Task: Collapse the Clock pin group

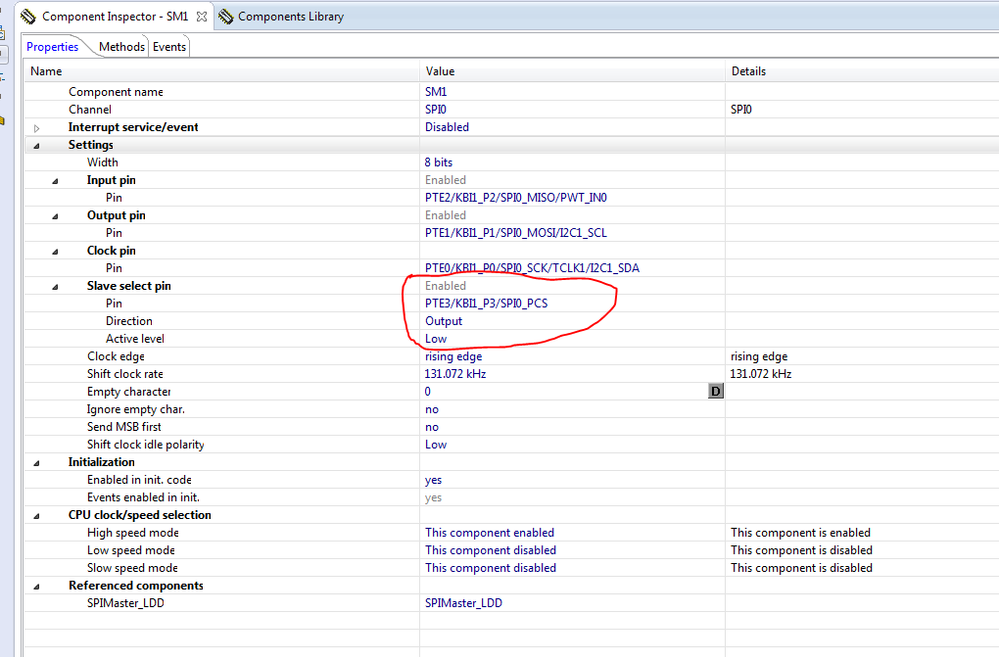Action: point(55,252)
